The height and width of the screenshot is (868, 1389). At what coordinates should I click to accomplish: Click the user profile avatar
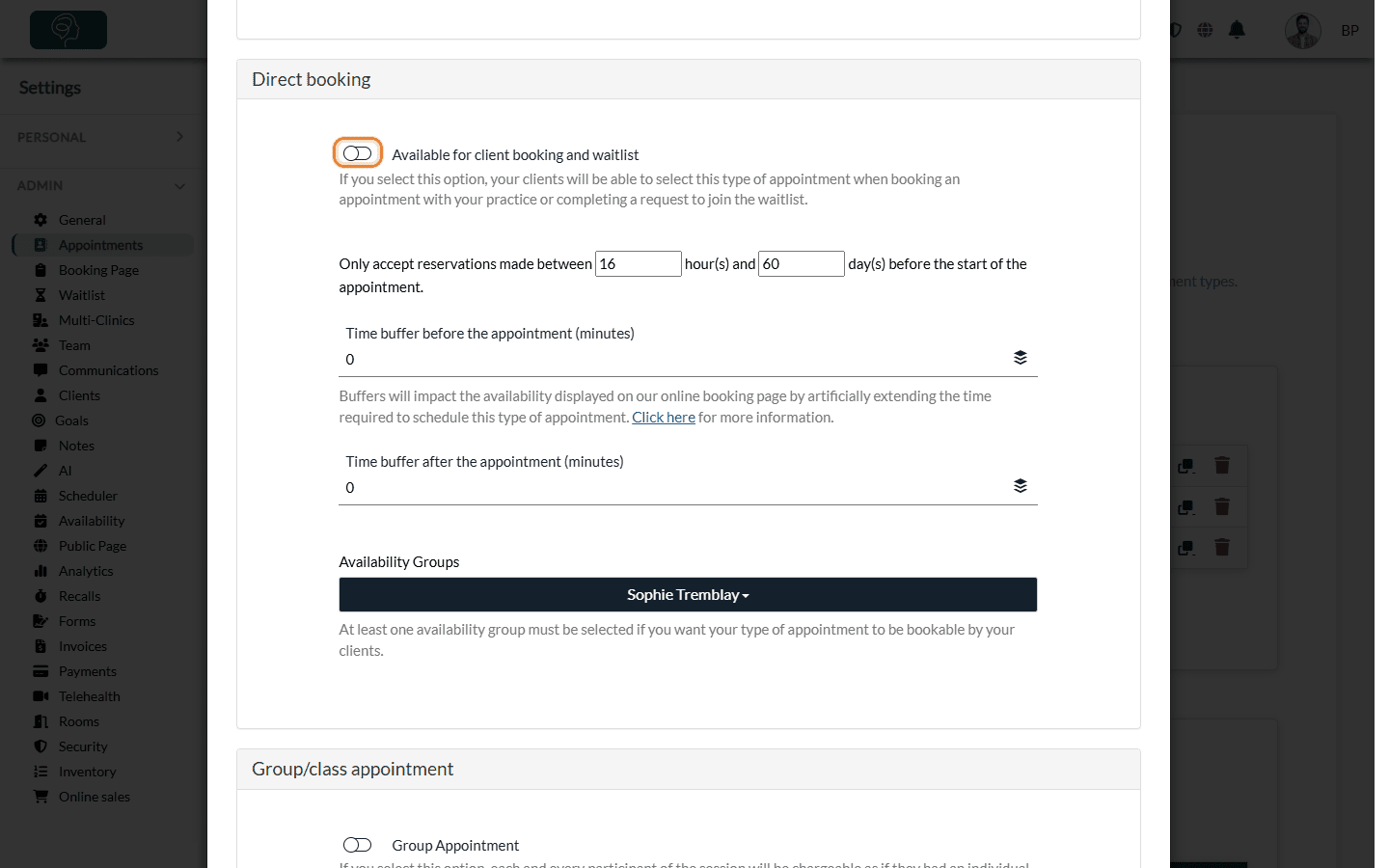[x=1303, y=31]
